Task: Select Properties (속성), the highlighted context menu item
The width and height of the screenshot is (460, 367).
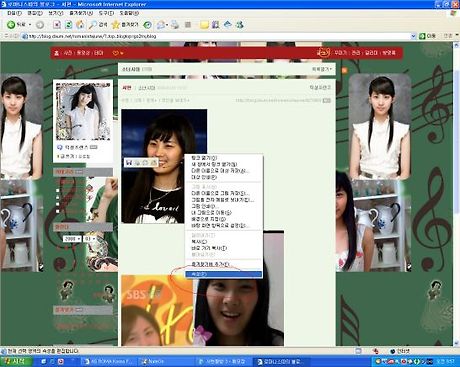Action: 223,274
